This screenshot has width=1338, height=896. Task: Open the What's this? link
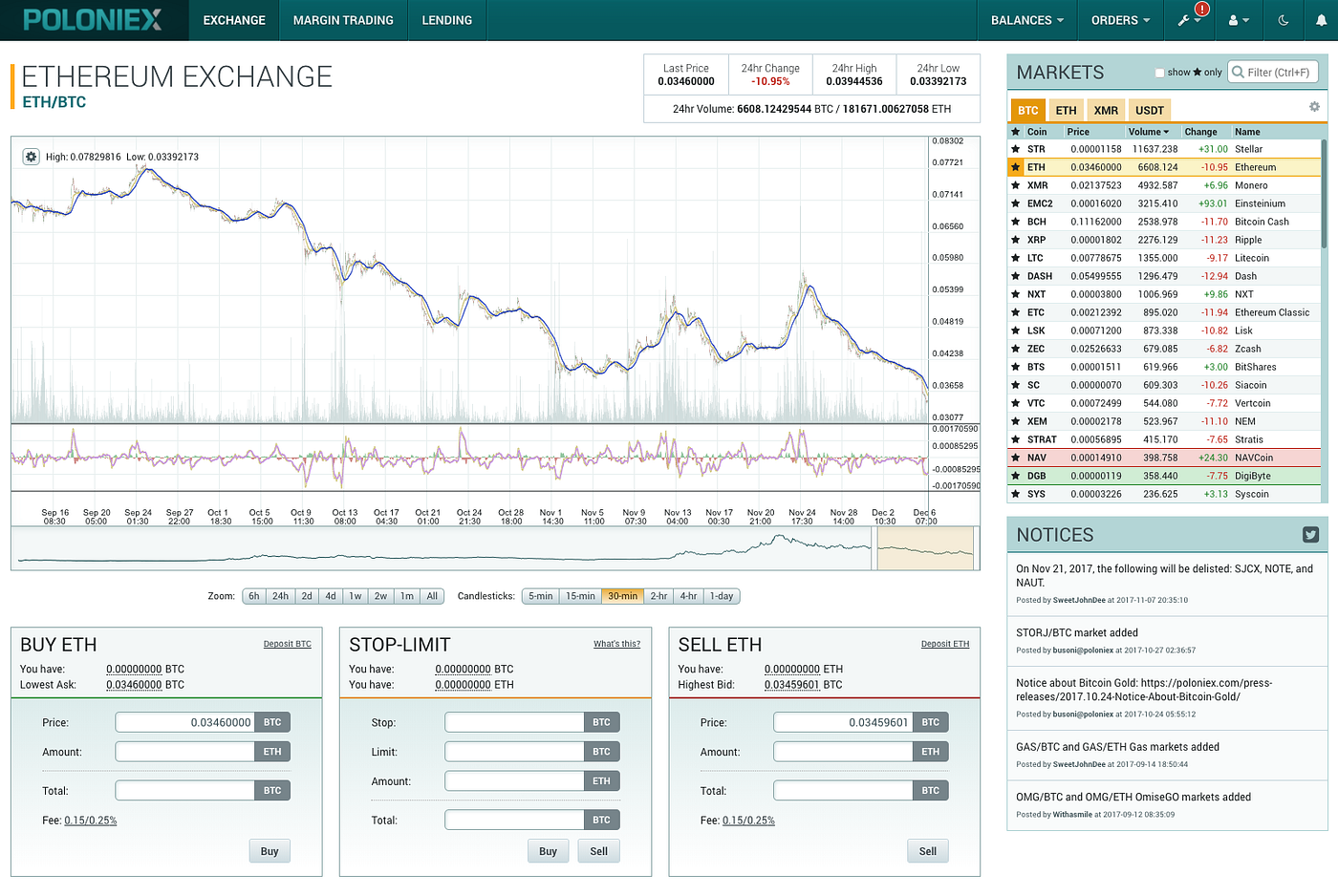point(616,644)
